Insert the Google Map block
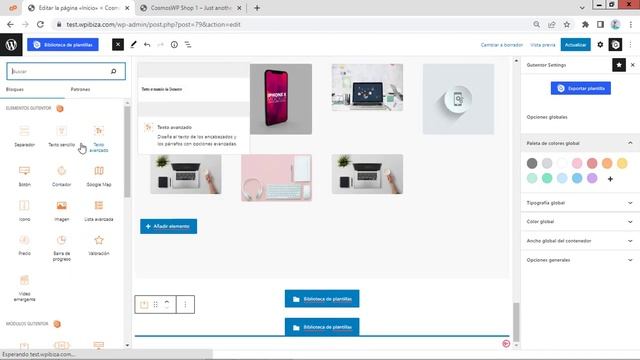The height and width of the screenshot is (360, 640). (99, 176)
